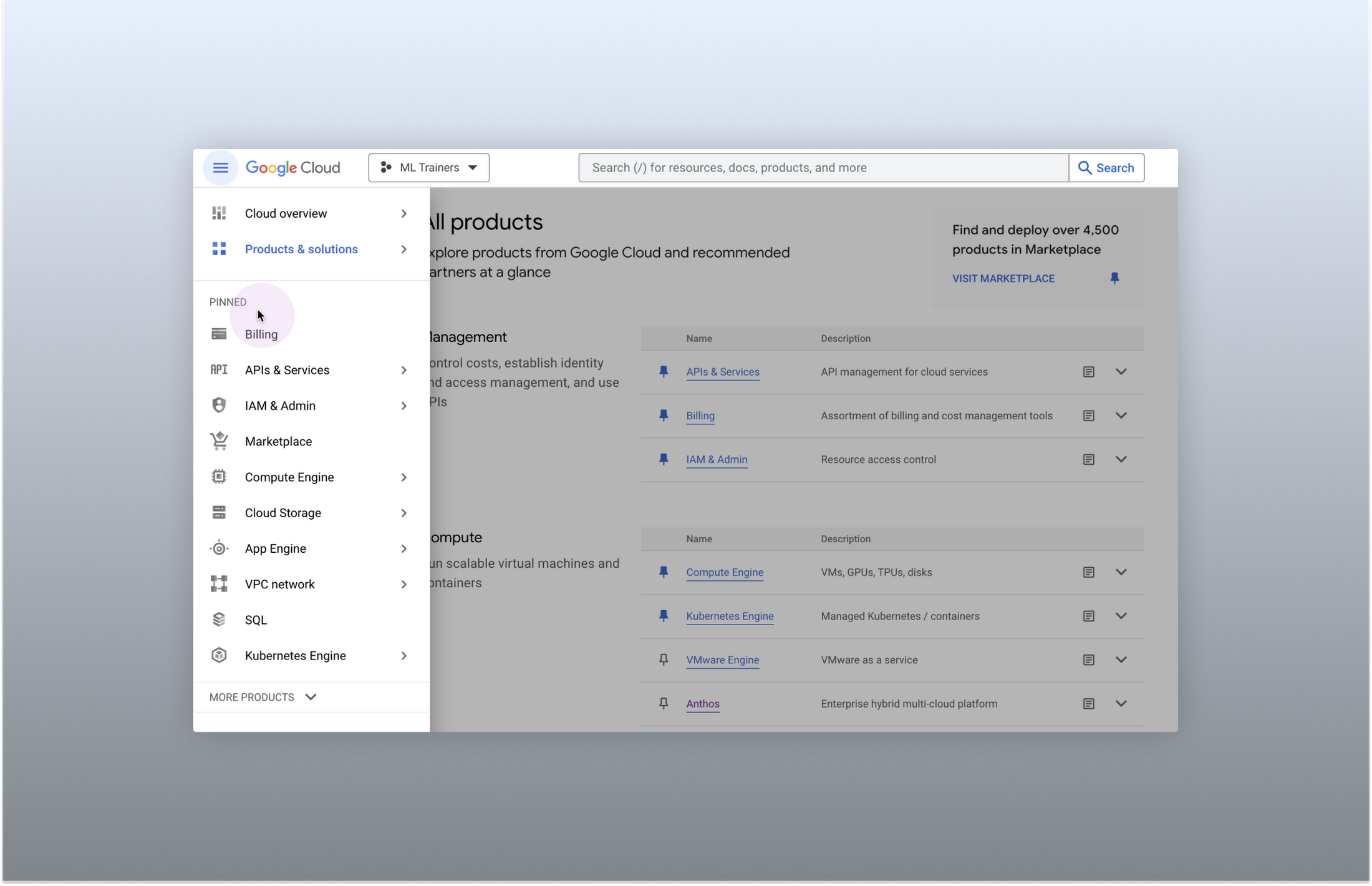Focus the resource search field

click(x=823, y=168)
